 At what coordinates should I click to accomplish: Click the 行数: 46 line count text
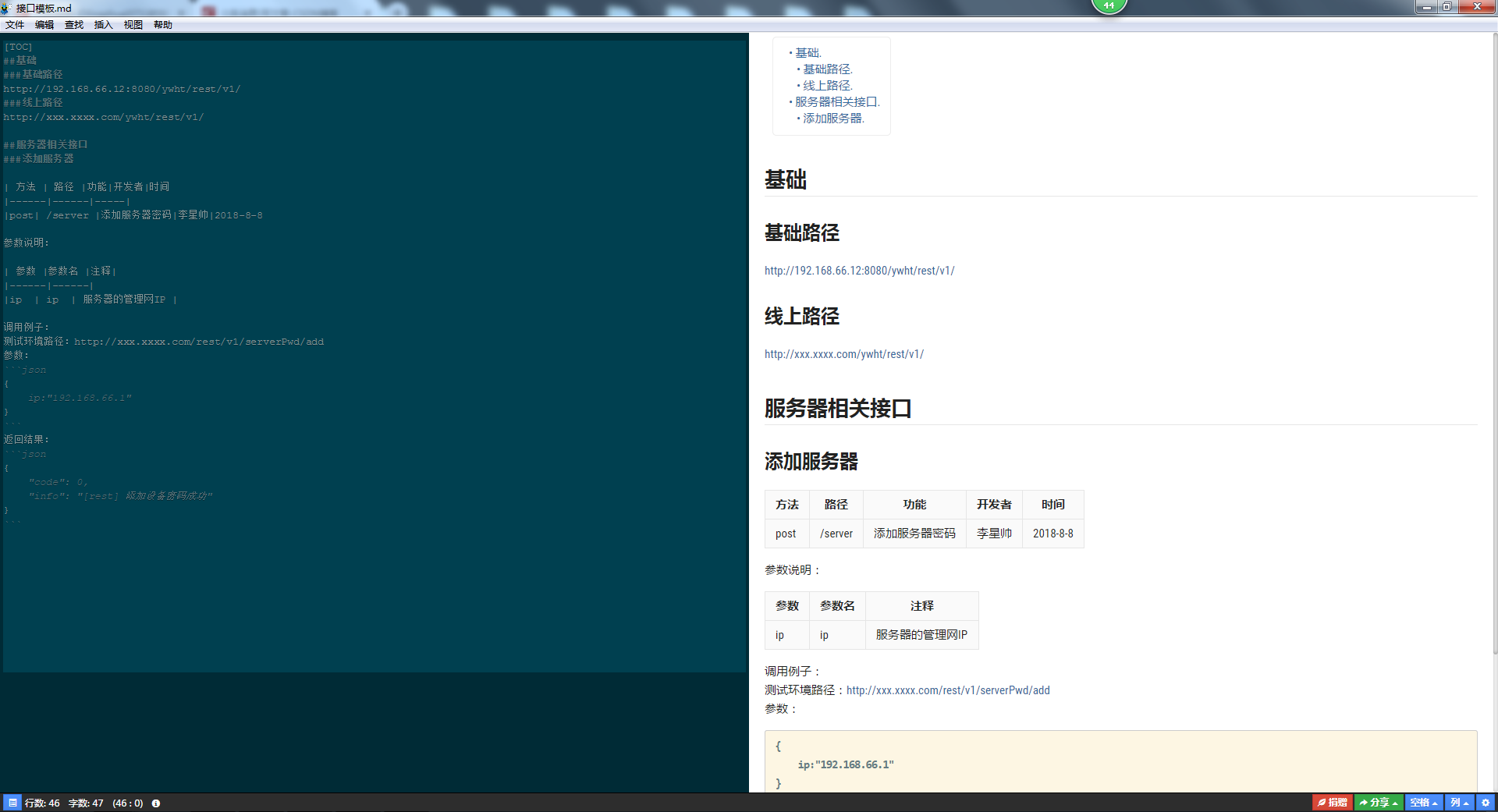coord(42,803)
